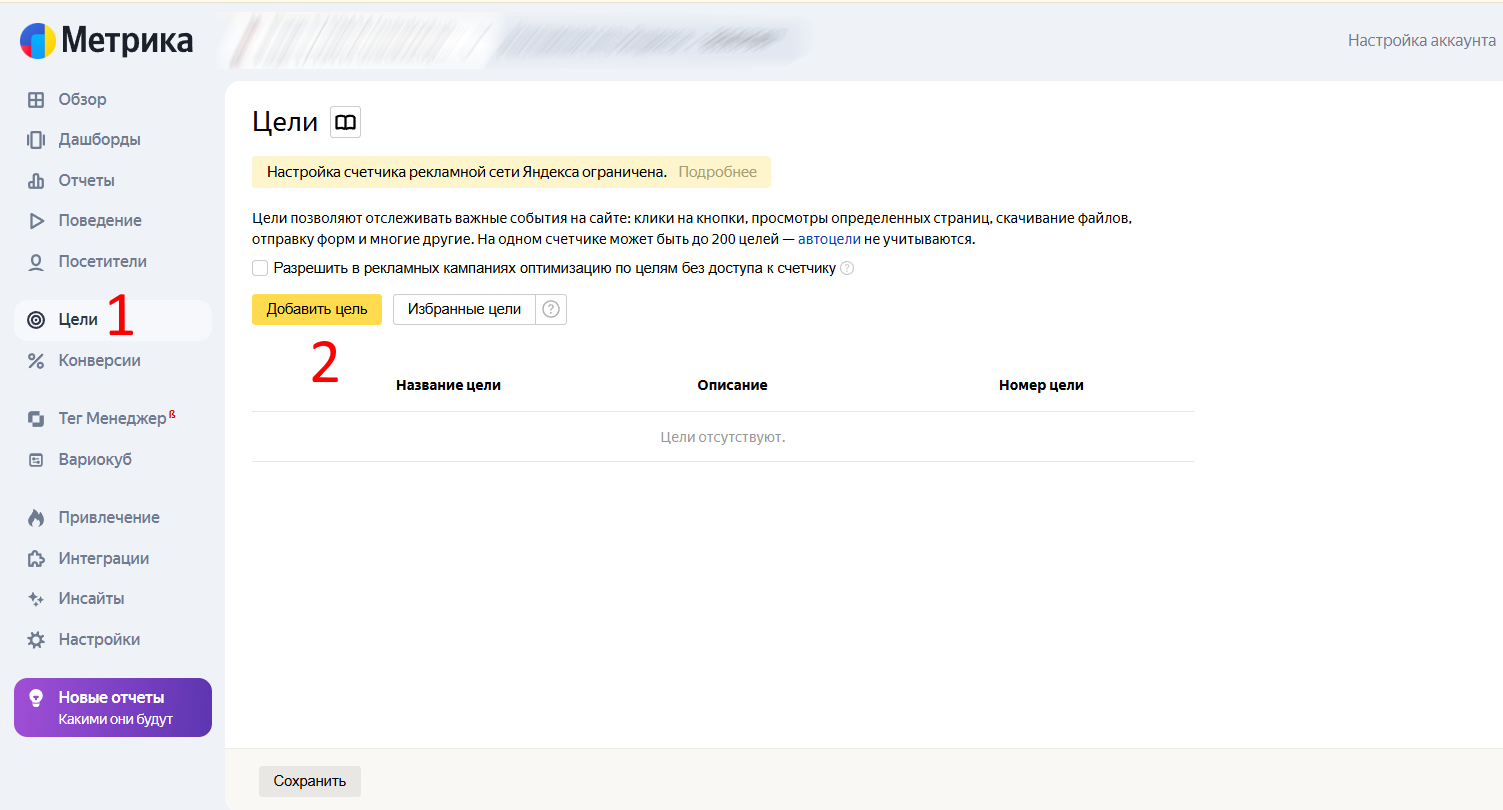Viewport: 1503px width, 810px height.
Task: Open the Обзор overview icon
Action: click(x=36, y=100)
